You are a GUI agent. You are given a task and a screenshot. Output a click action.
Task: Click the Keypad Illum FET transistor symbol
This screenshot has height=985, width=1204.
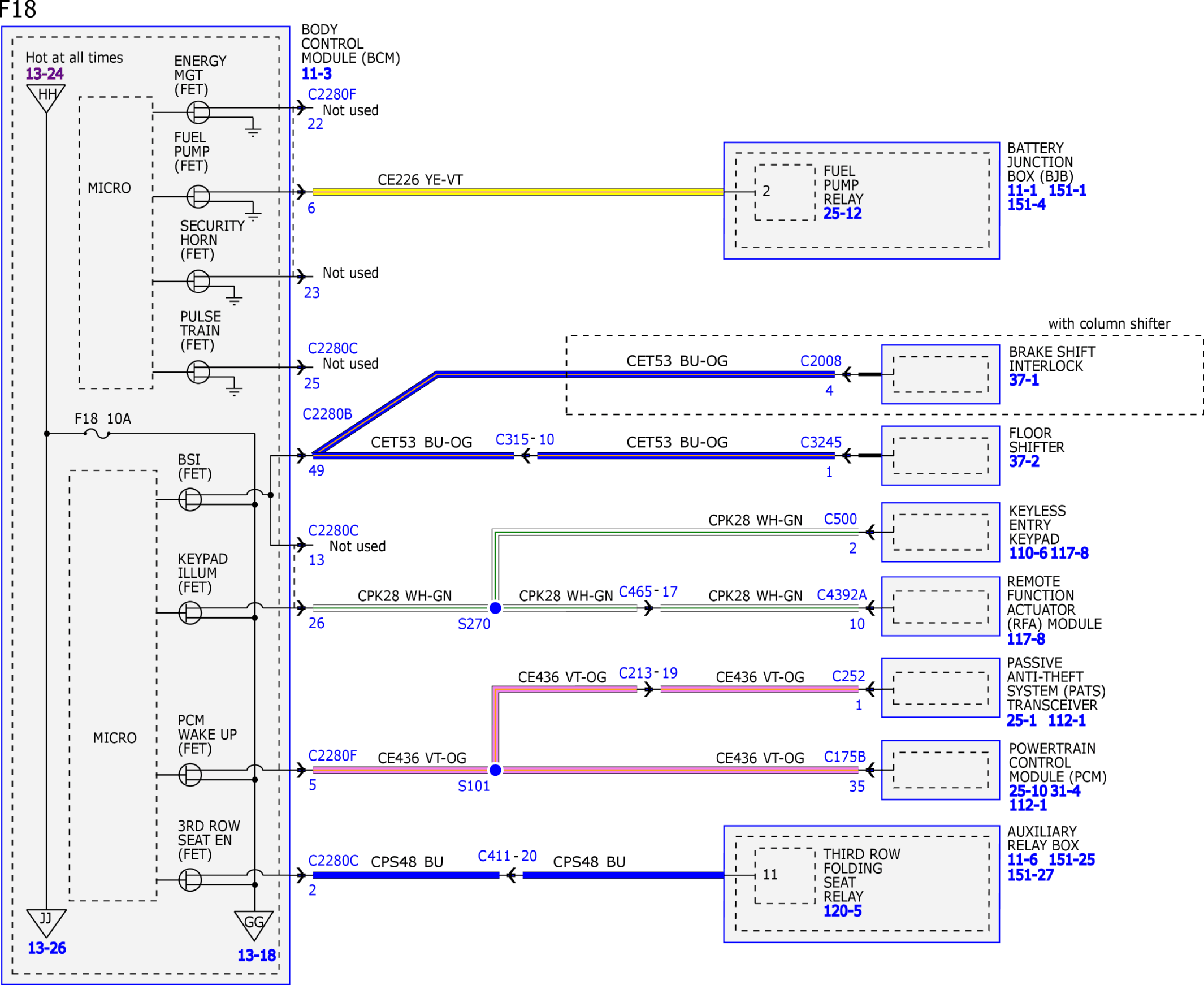click(x=190, y=612)
